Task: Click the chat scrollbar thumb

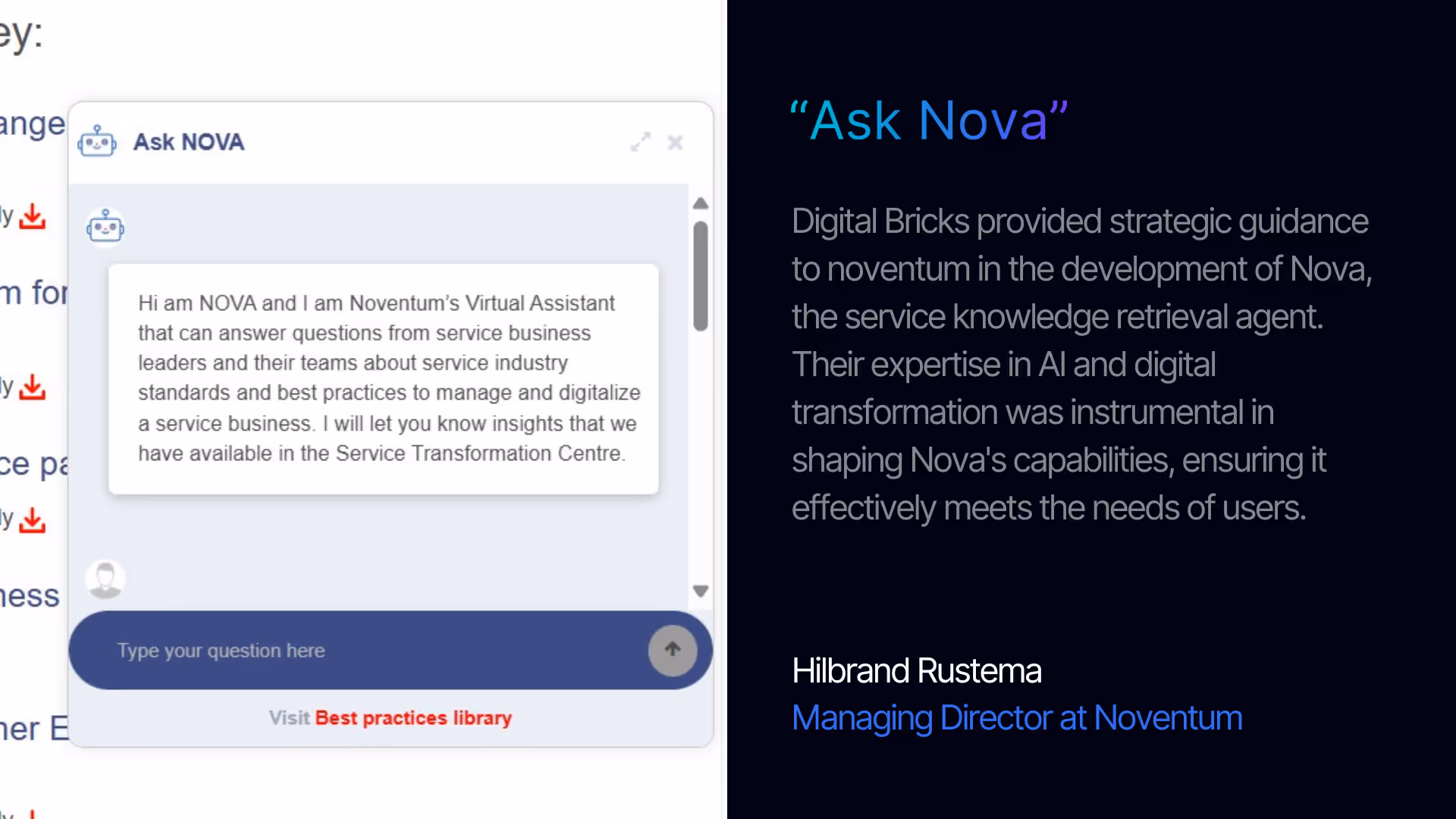Action: coord(701,276)
